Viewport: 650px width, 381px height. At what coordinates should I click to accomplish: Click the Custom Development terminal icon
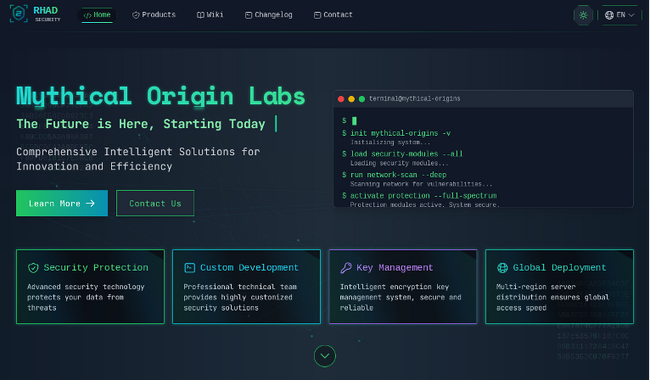pyautogui.click(x=189, y=268)
